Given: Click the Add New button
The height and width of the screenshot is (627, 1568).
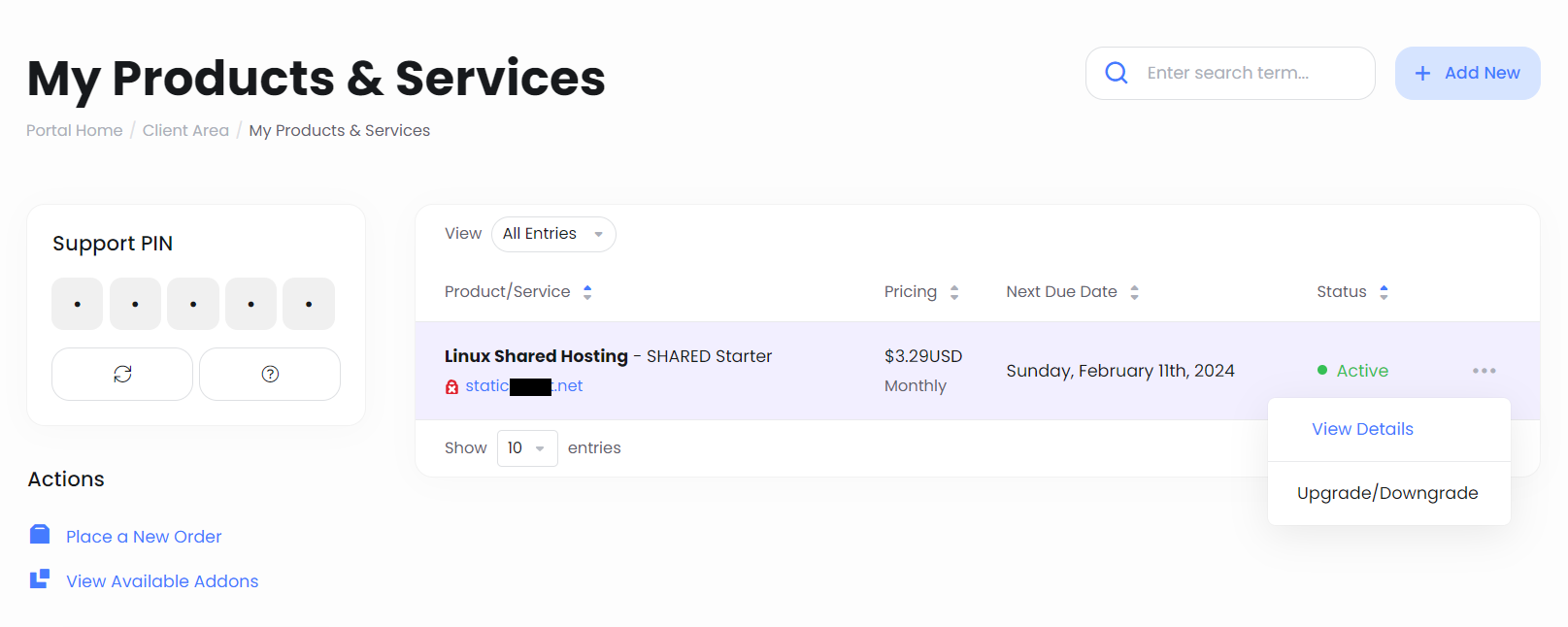Looking at the screenshot, I should point(1467,73).
